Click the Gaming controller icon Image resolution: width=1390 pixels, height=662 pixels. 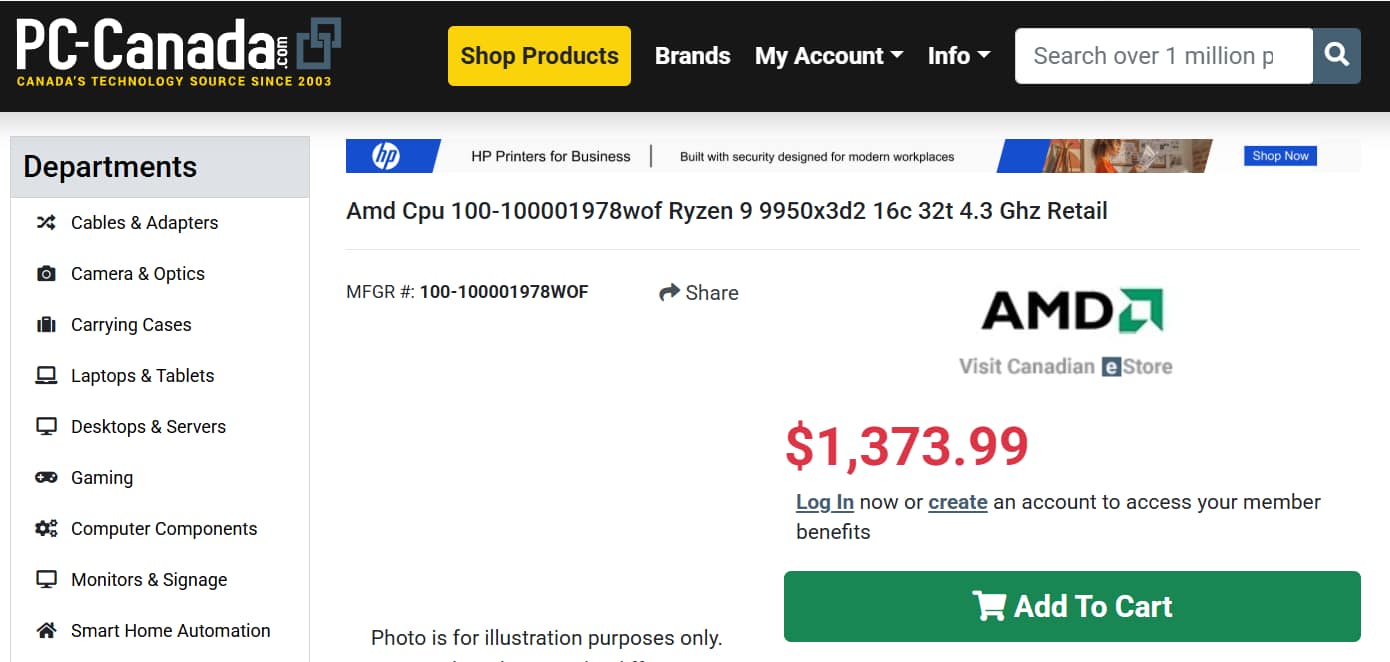(x=46, y=478)
